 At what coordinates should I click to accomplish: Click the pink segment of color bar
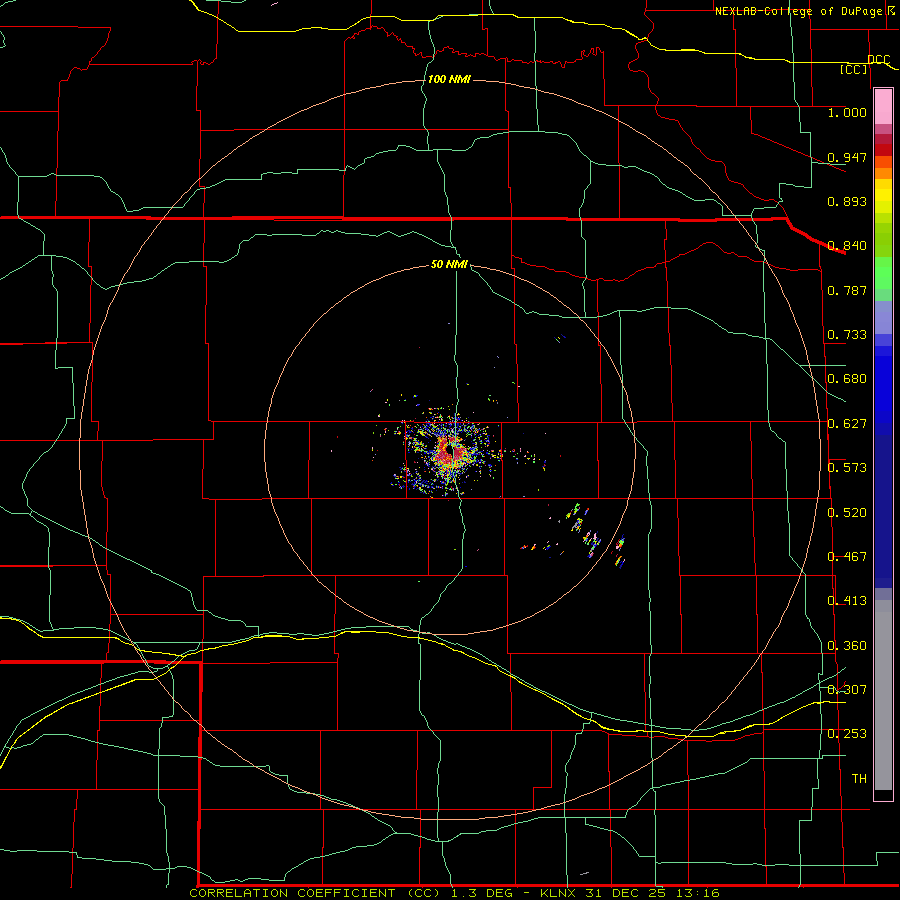tap(883, 107)
